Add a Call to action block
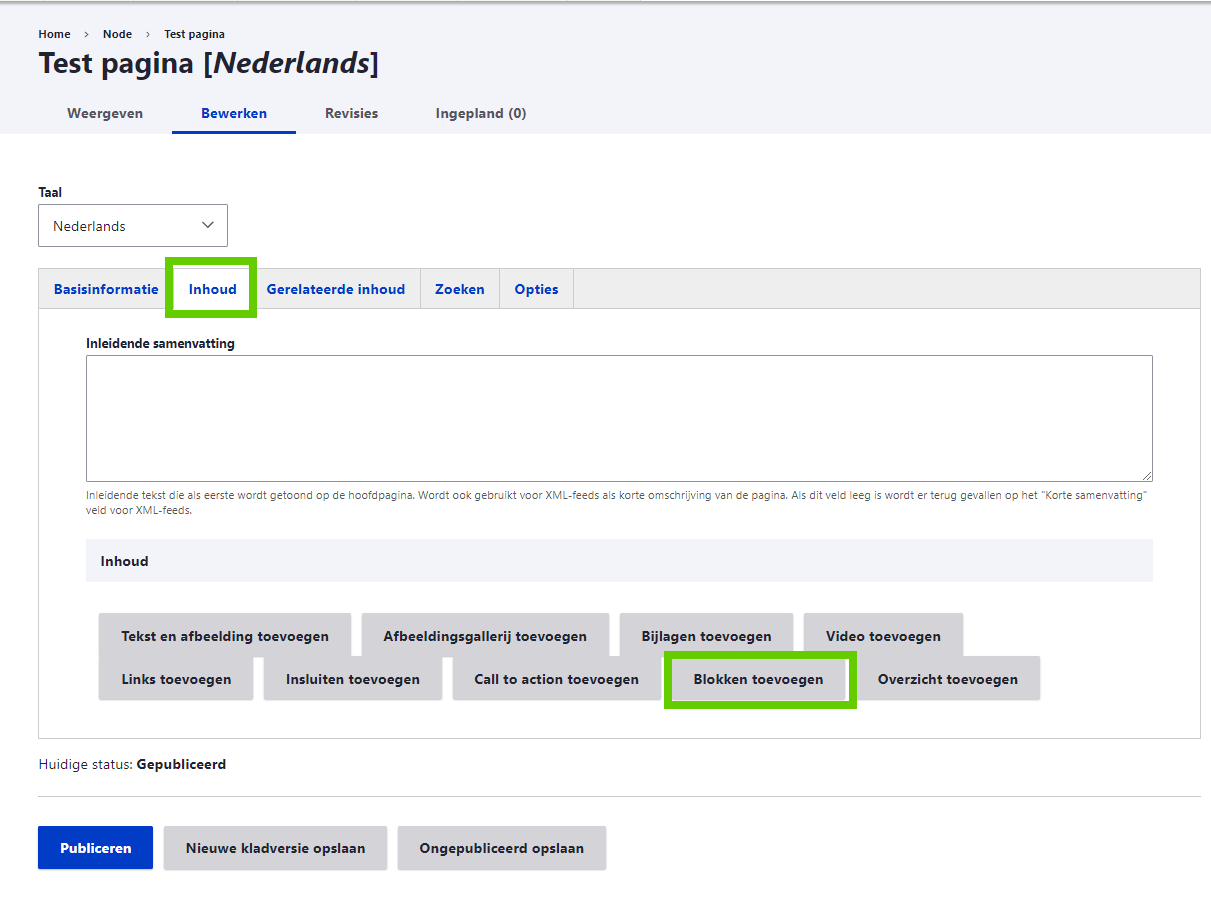The height and width of the screenshot is (898, 1211). tap(556, 679)
